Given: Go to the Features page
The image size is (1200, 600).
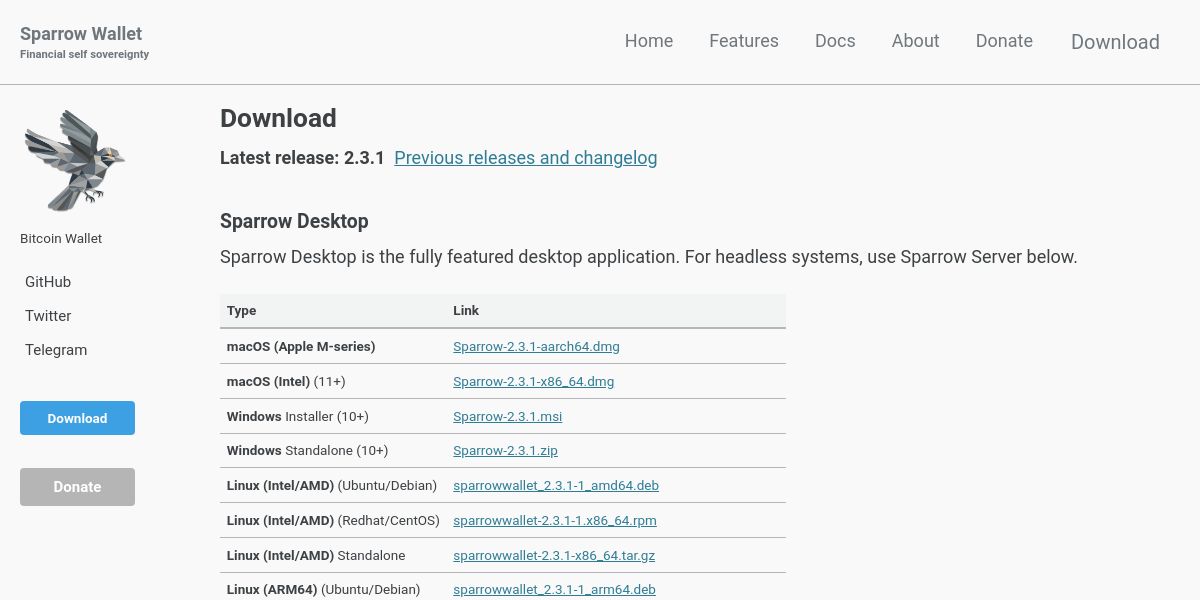Looking at the screenshot, I should 744,41.
